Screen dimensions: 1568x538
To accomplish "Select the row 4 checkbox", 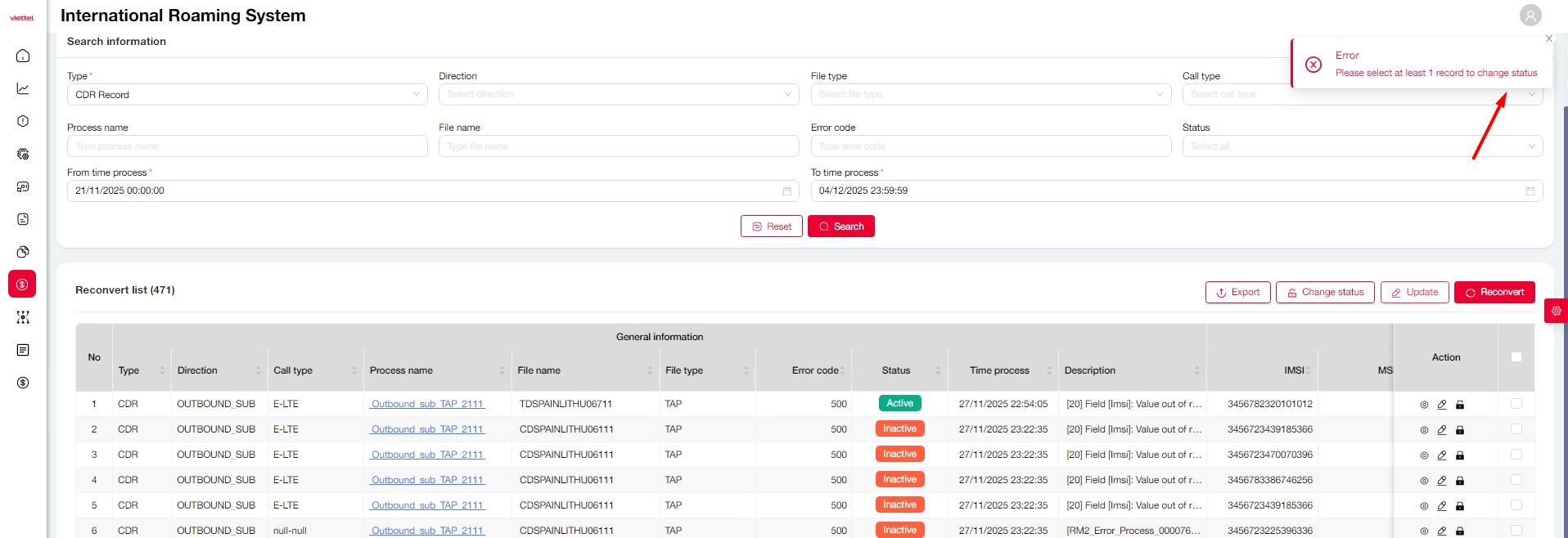I will (1516, 480).
